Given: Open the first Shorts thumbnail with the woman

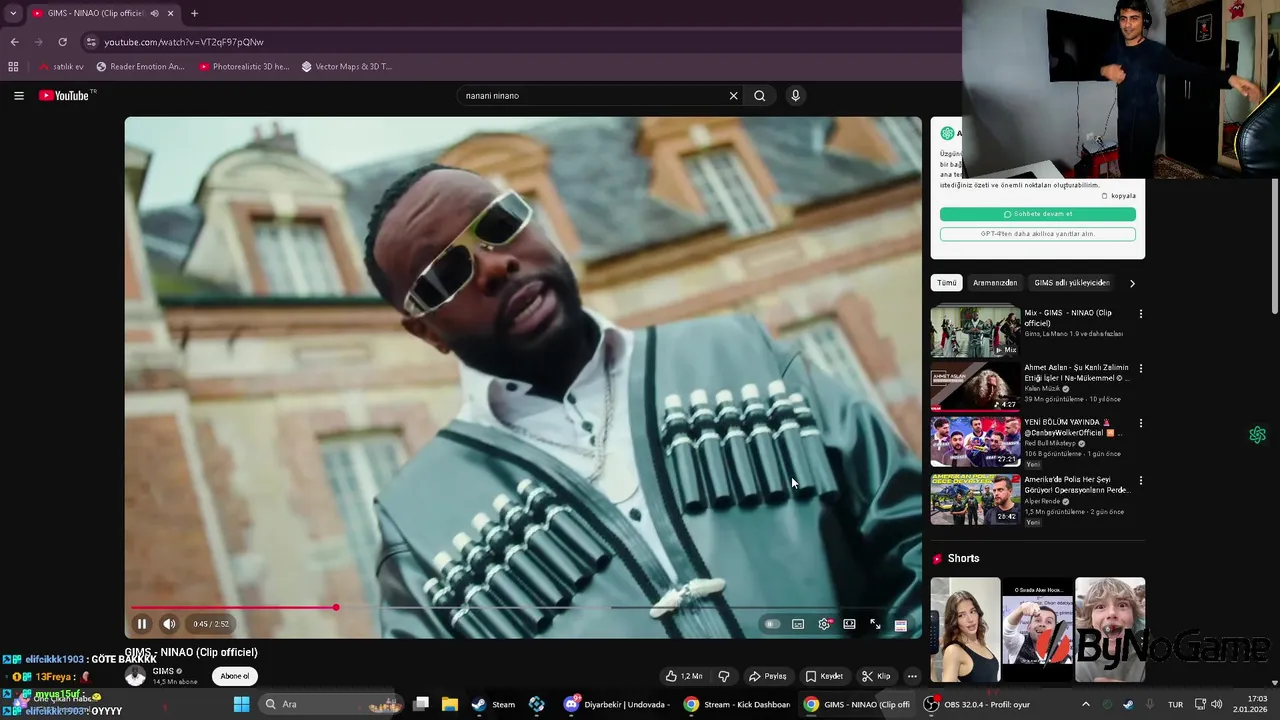Looking at the screenshot, I should point(965,630).
